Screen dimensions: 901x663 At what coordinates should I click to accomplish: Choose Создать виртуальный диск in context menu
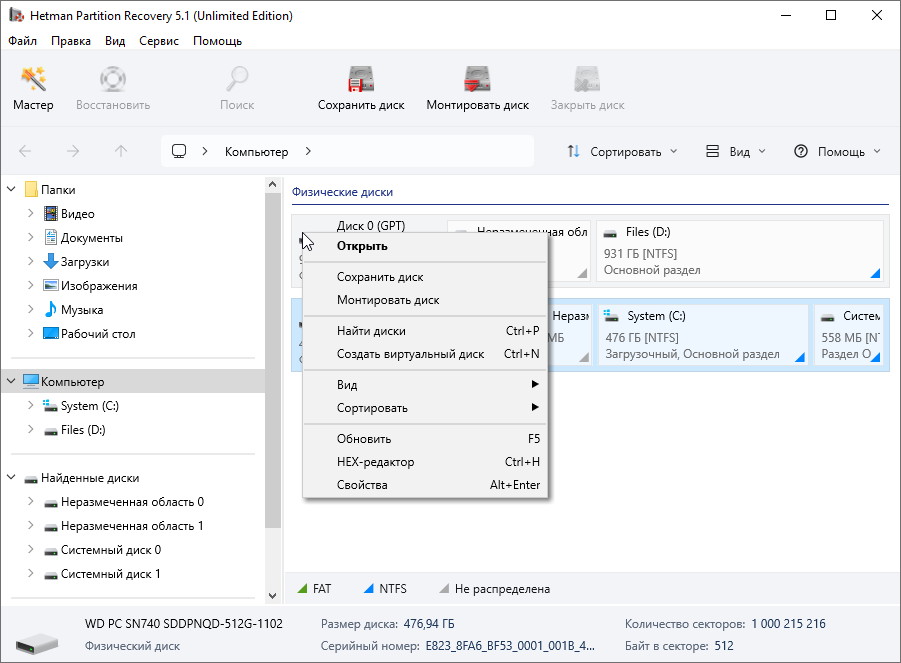425,354
